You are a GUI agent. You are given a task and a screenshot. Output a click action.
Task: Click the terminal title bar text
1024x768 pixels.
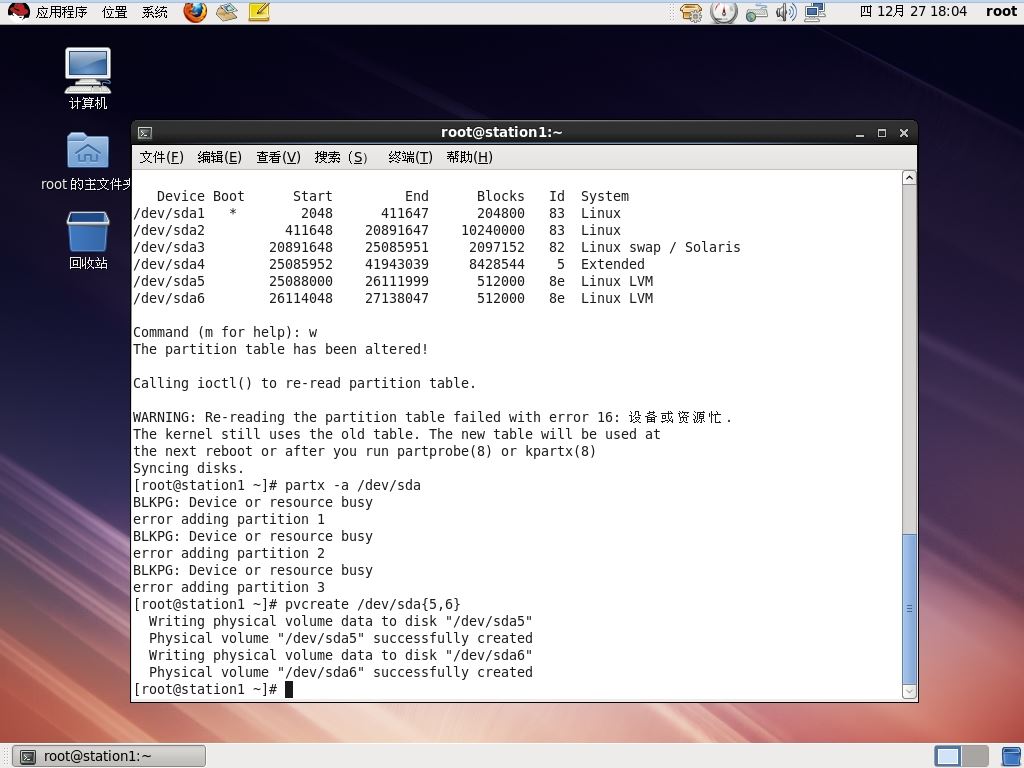click(x=502, y=133)
